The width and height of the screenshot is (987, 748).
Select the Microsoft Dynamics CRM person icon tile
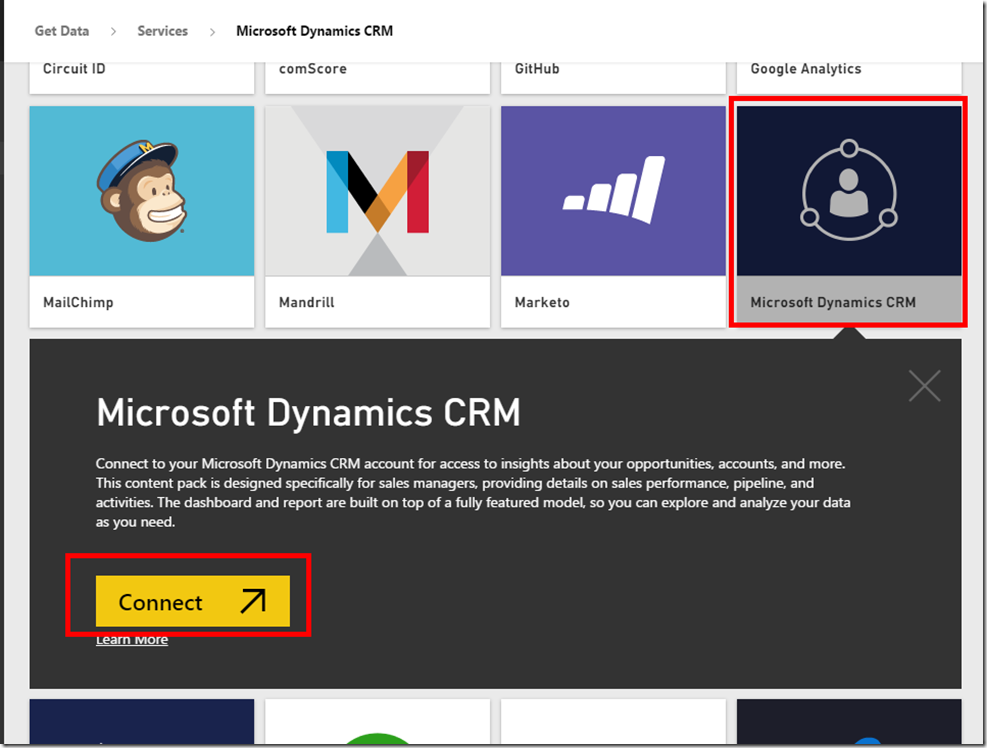pyautogui.click(x=849, y=191)
